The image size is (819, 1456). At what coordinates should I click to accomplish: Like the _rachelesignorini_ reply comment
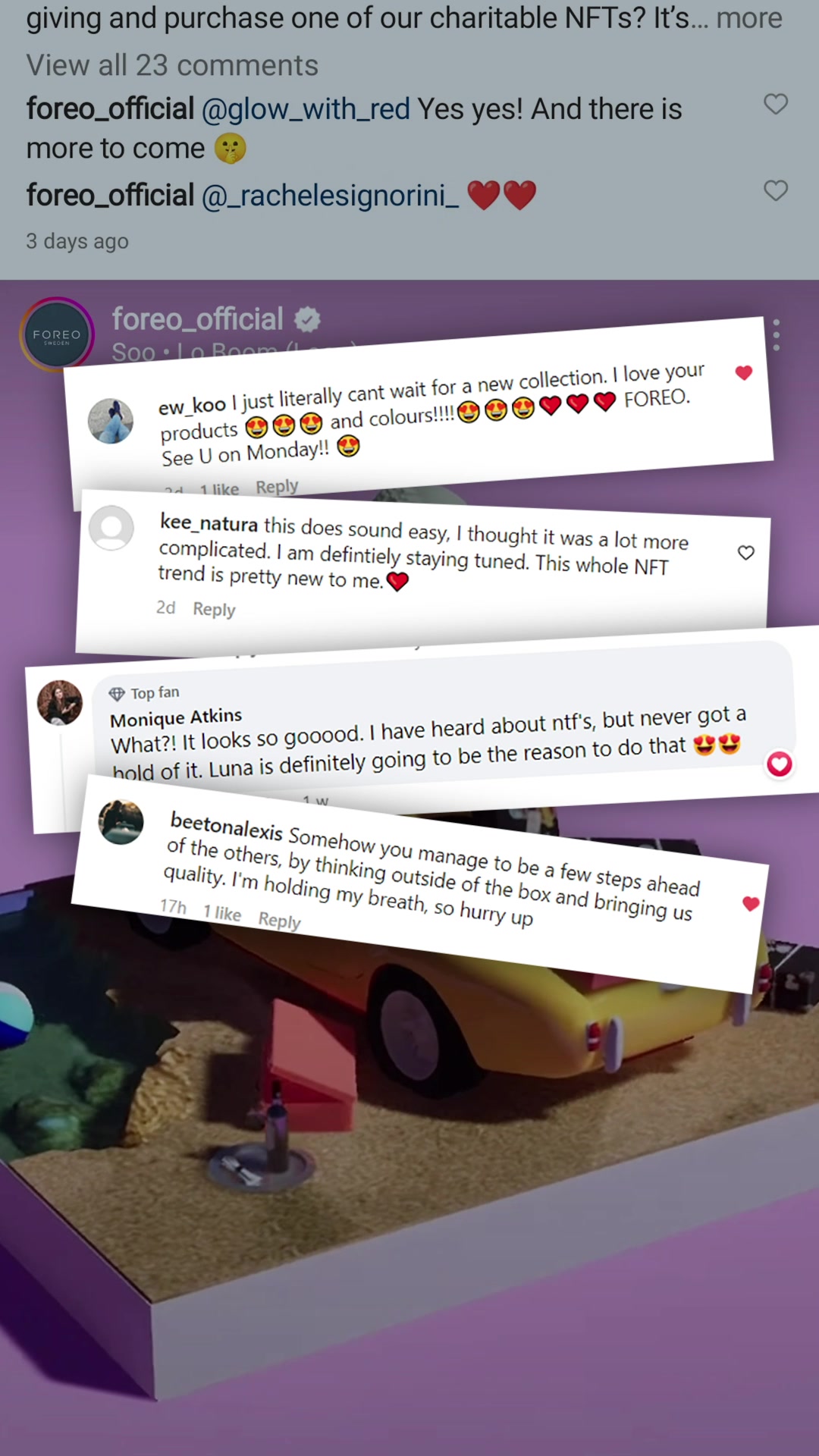[775, 190]
